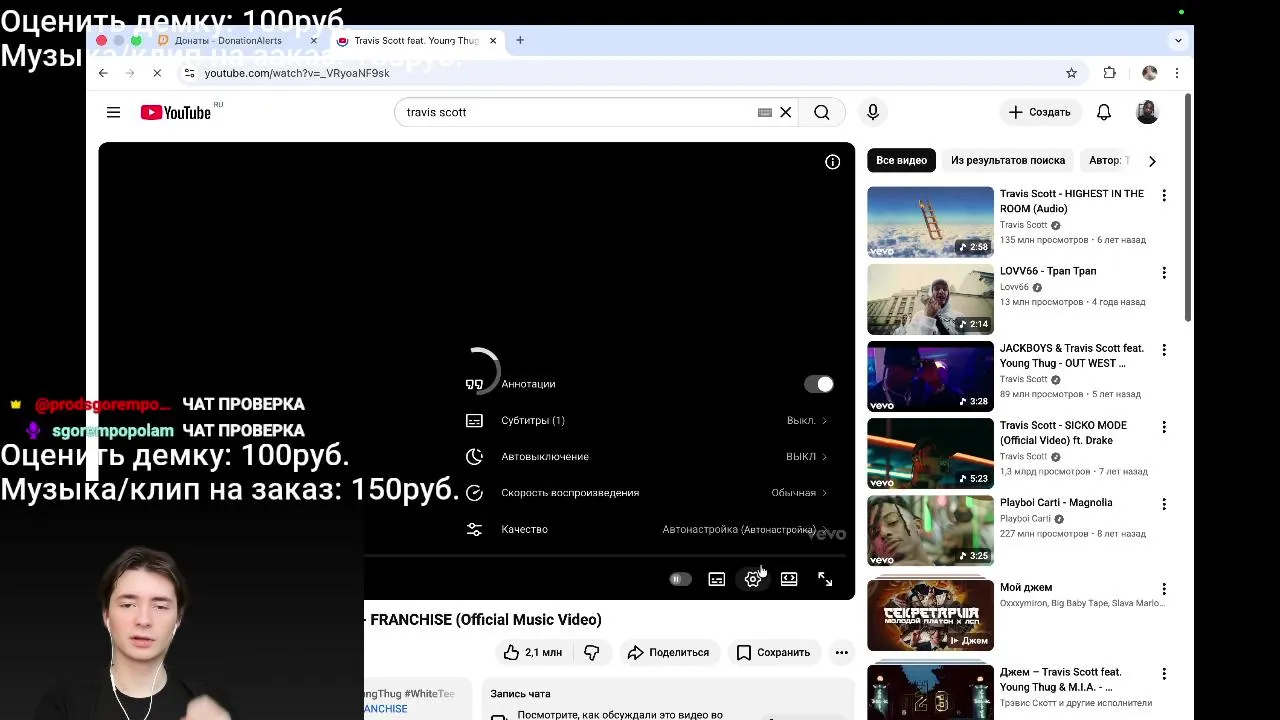Click the browser address bar URL
Screen dimensions: 1280x720
click(x=297, y=73)
